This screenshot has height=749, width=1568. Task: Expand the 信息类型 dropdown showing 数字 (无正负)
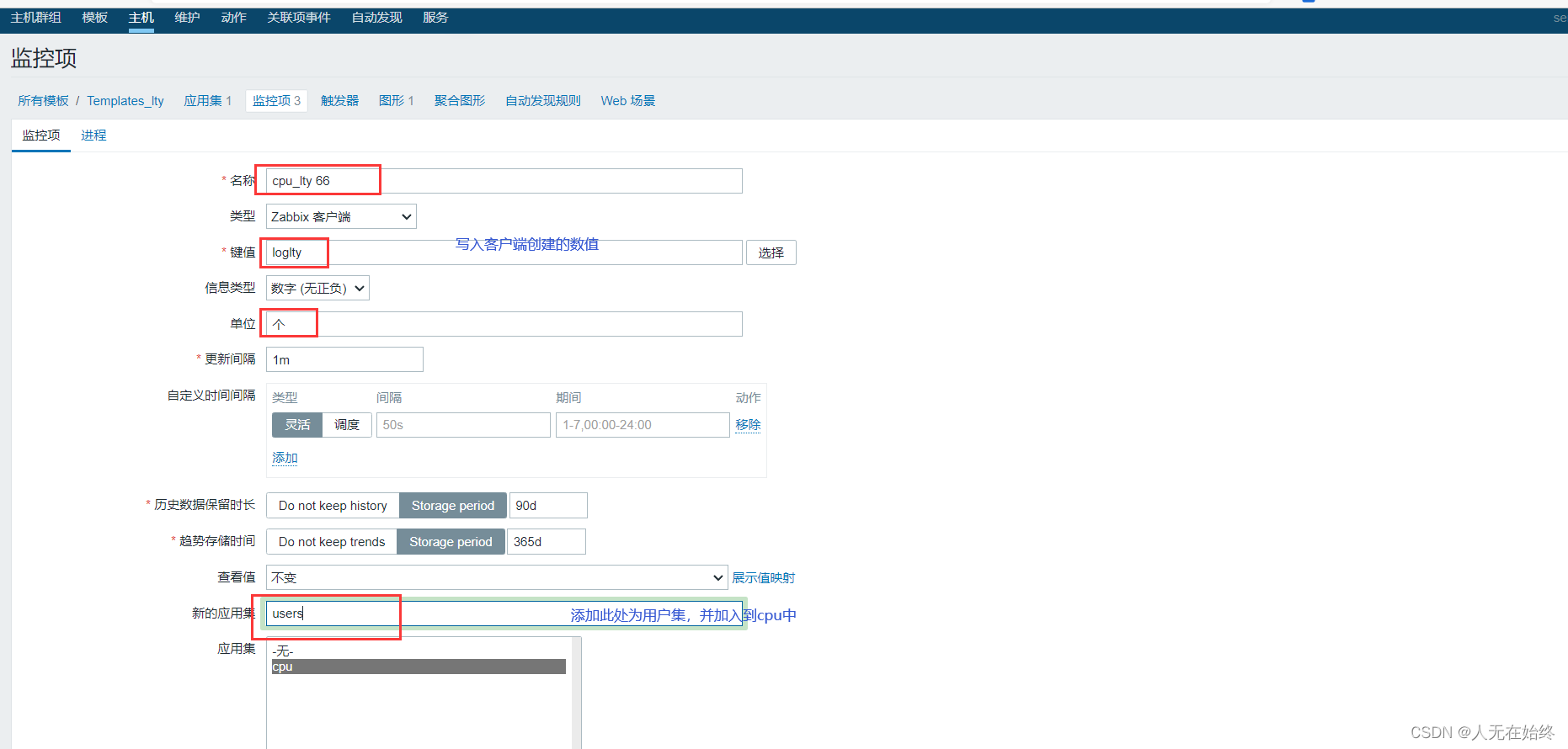coord(317,289)
